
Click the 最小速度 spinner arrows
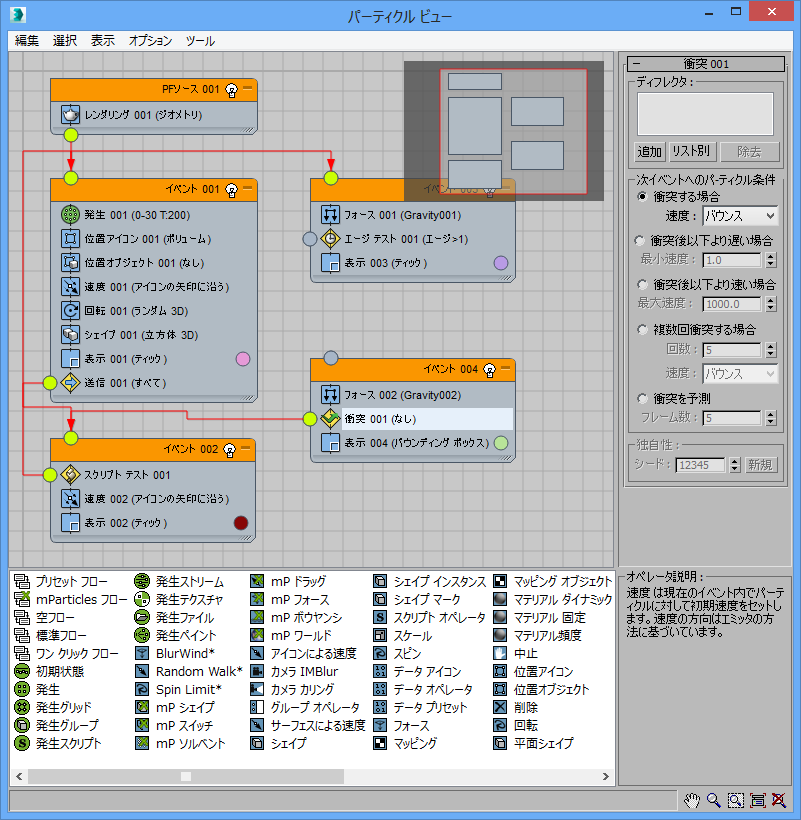point(771,260)
